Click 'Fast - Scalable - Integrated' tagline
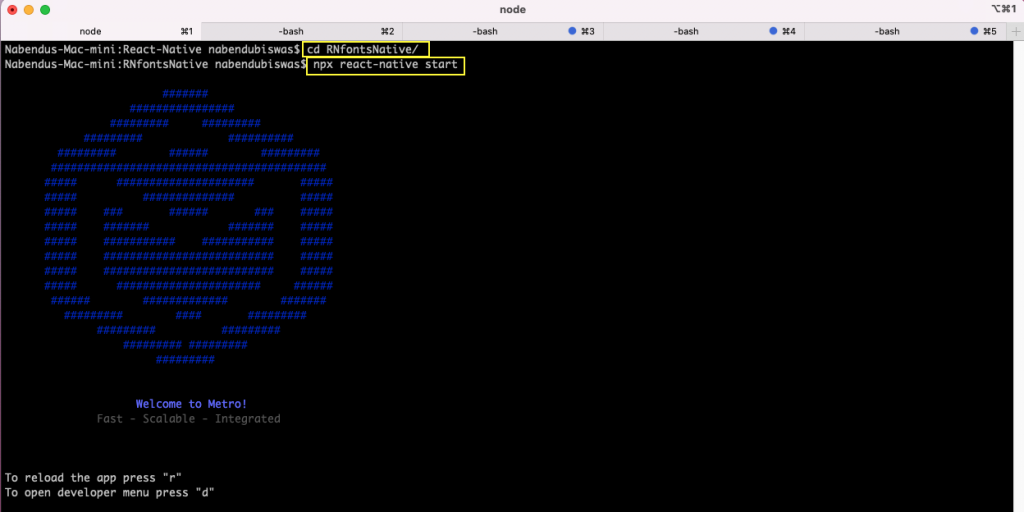The height and width of the screenshot is (512, 1024). point(188,419)
